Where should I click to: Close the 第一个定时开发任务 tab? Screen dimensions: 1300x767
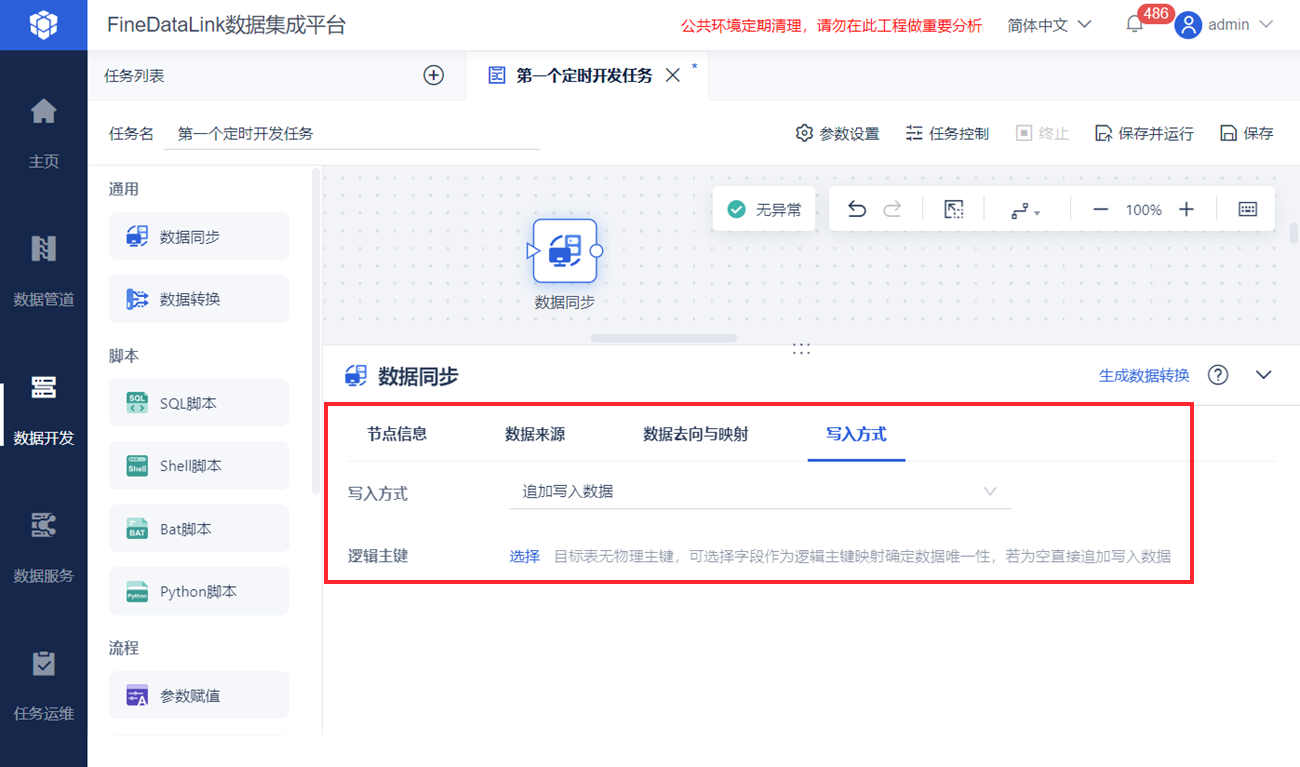point(673,75)
